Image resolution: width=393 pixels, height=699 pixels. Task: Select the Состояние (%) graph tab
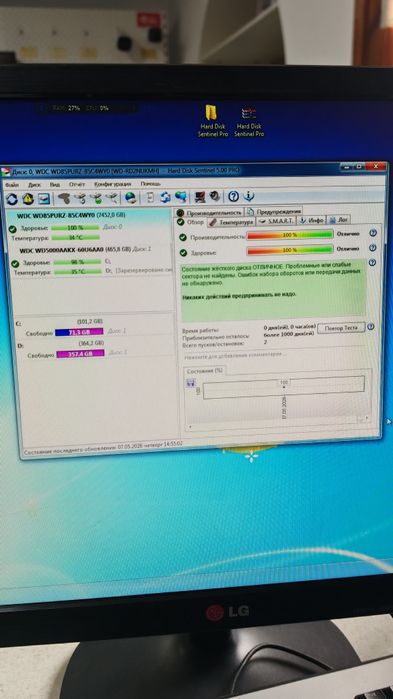(205, 371)
